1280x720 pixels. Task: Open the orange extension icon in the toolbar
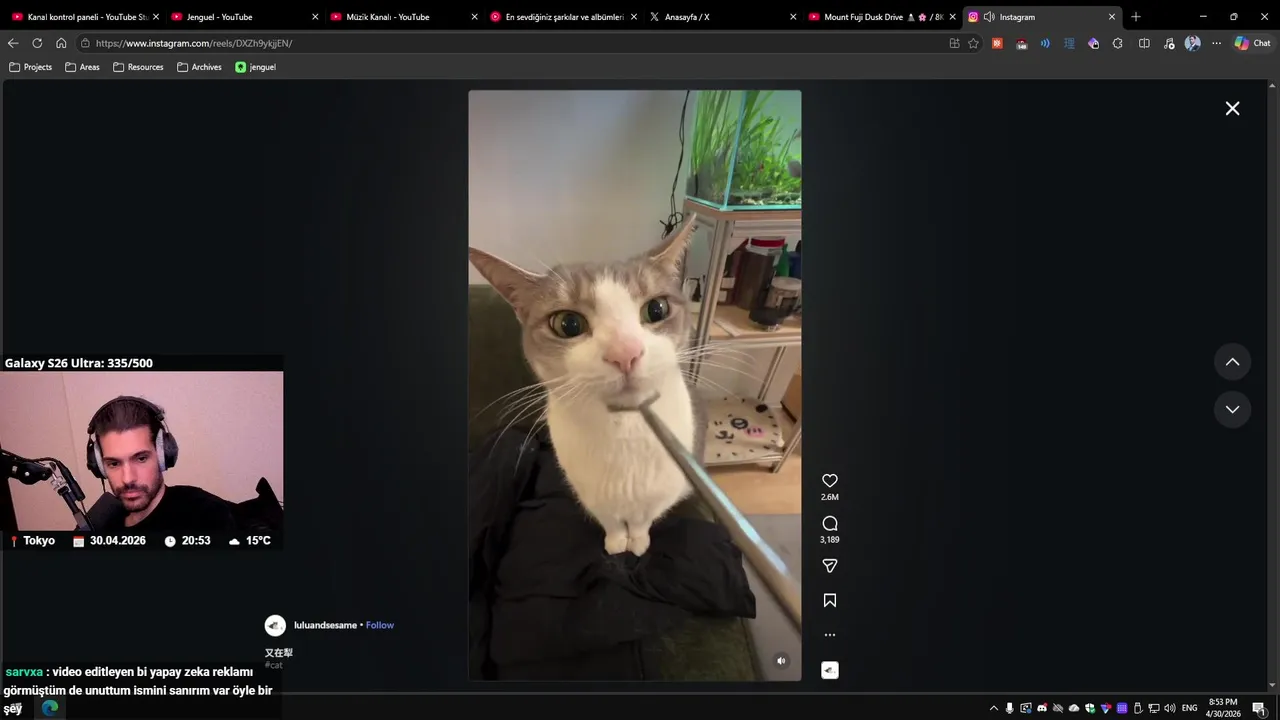tap(997, 43)
